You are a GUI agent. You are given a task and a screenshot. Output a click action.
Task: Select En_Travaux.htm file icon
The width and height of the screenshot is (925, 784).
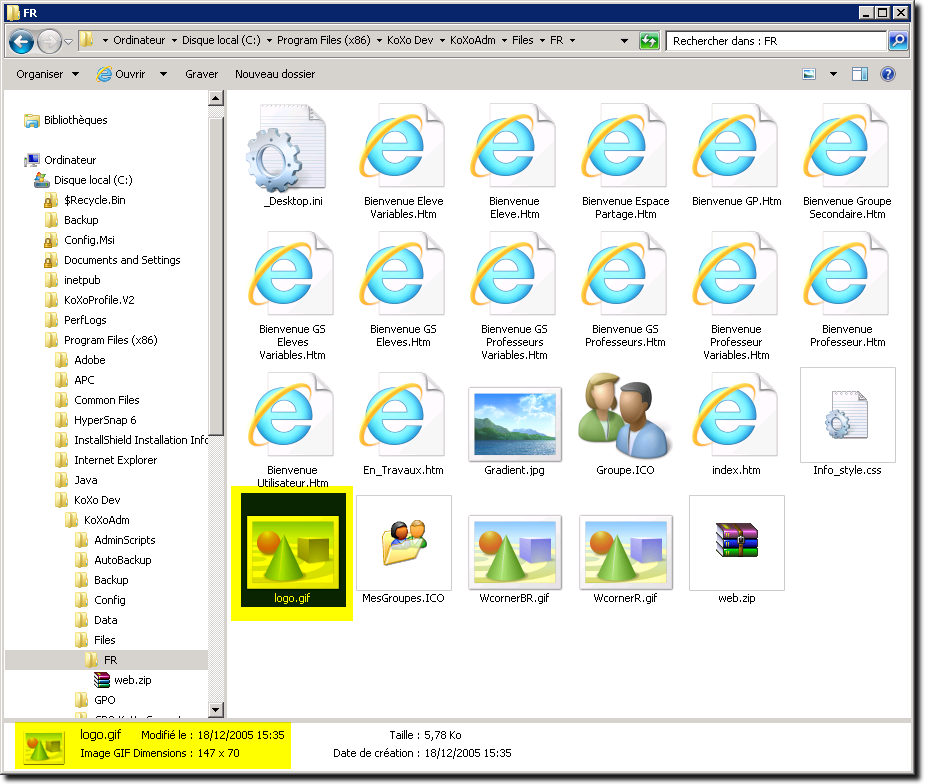pyautogui.click(x=403, y=415)
